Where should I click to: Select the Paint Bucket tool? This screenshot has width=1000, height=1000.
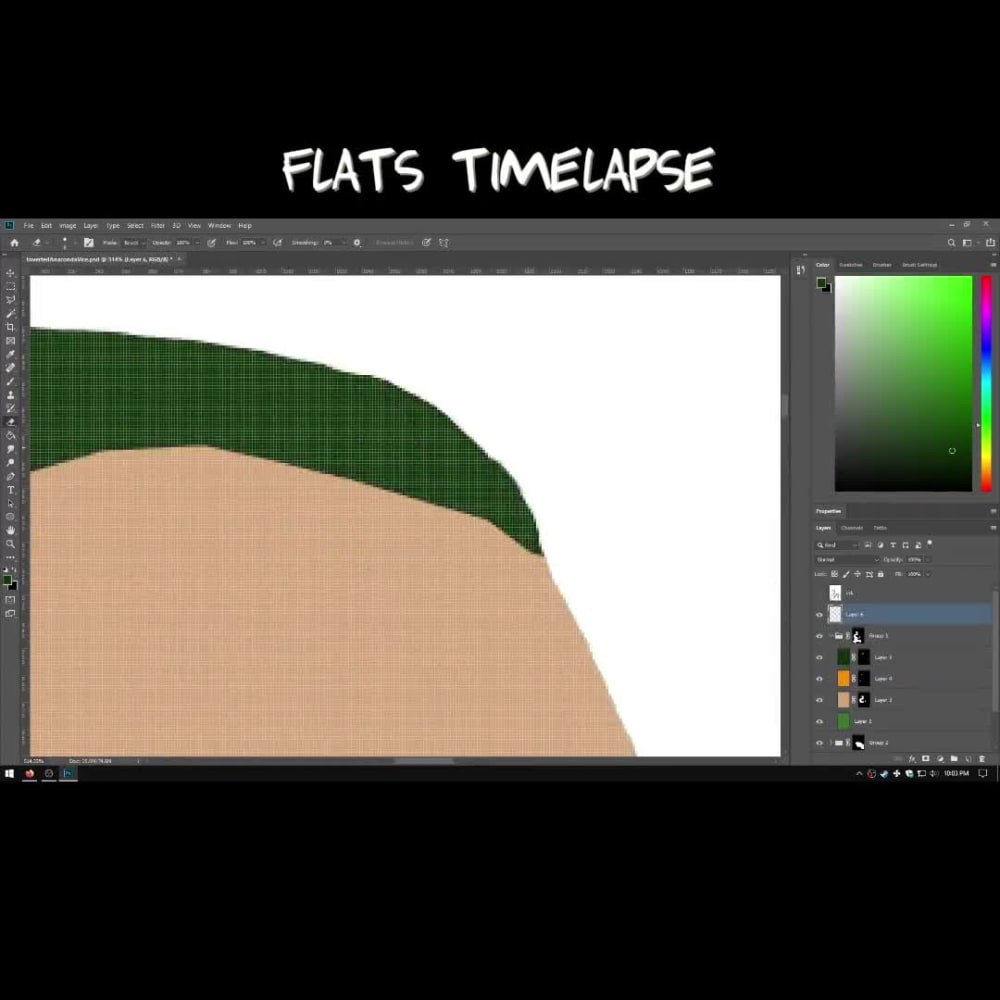coord(10,434)
